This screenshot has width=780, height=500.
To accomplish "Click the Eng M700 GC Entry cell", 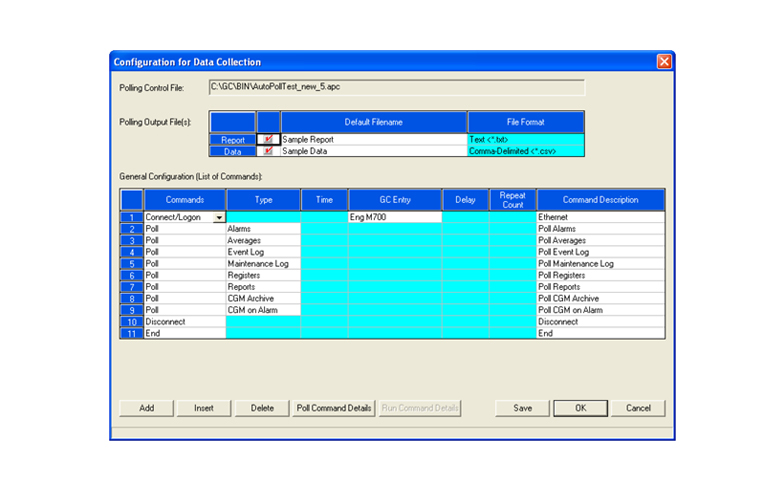I will pyautogui.click(x=395, y=216).
